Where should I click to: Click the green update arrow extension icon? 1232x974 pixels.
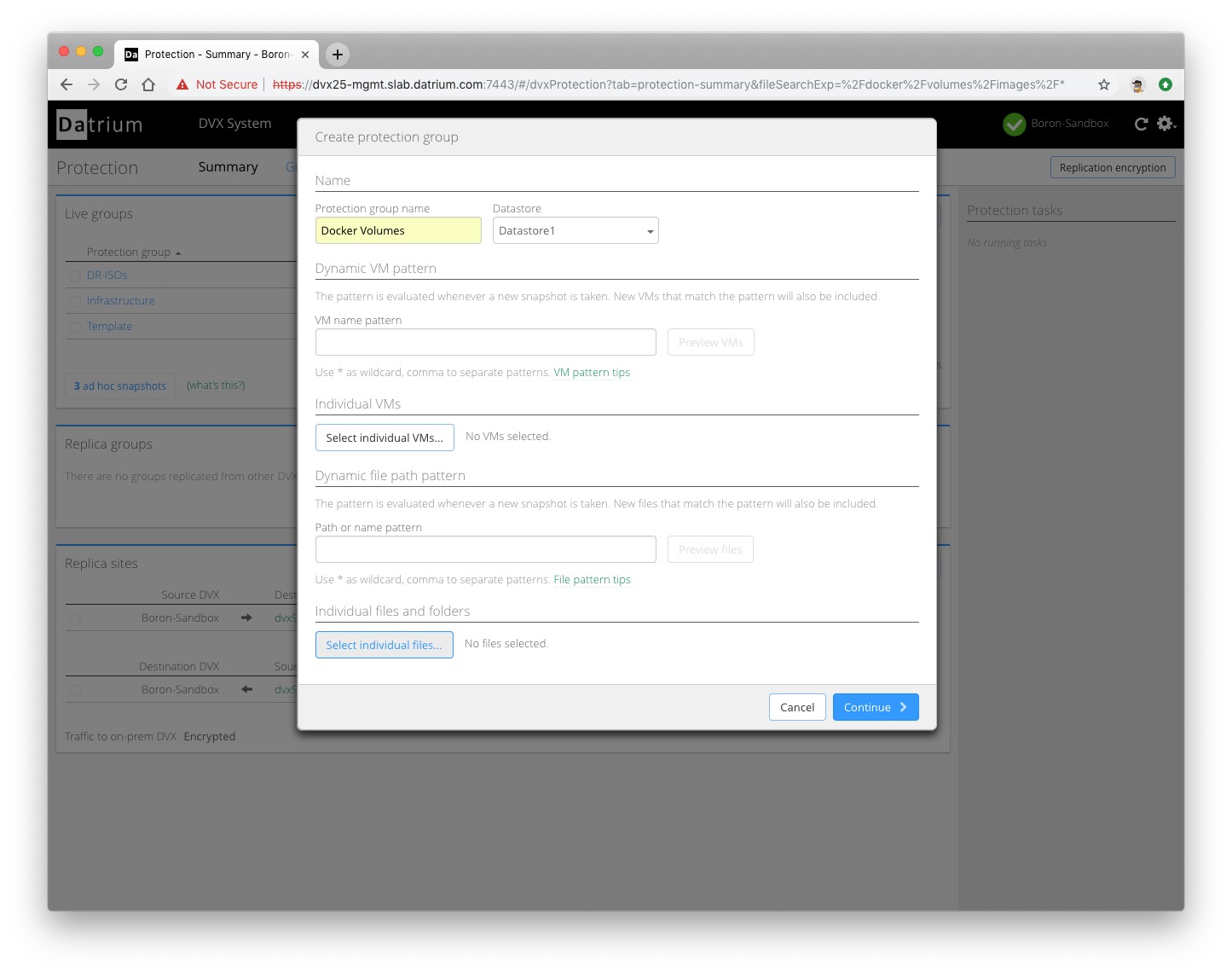pos(1165,84)
